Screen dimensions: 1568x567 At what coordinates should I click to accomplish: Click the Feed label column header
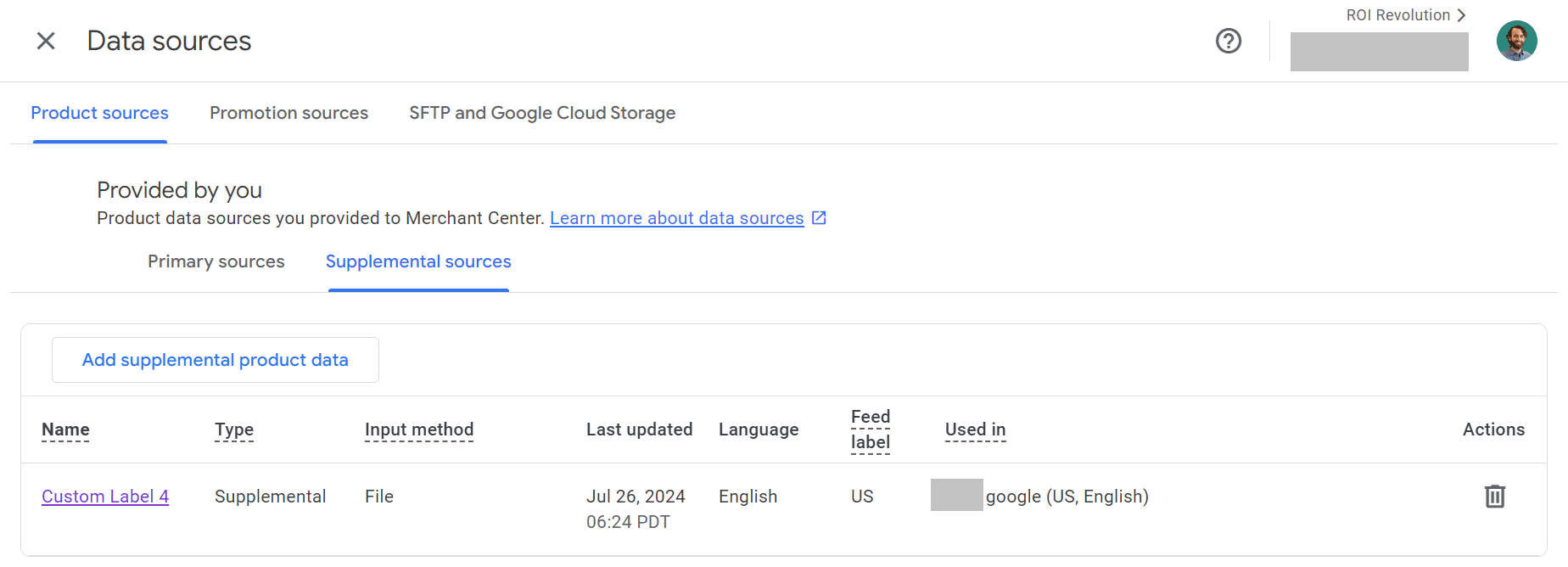click(871, 429)
